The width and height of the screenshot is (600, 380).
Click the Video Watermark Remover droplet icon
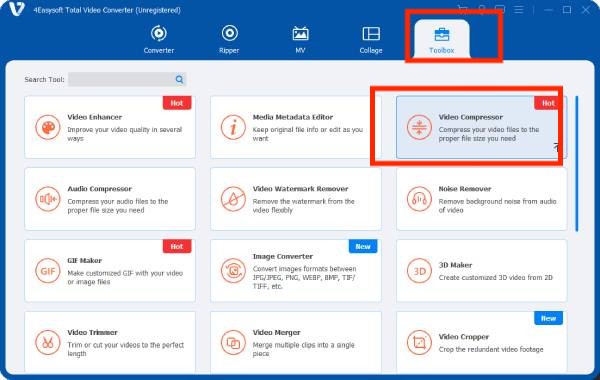(233, 199)
